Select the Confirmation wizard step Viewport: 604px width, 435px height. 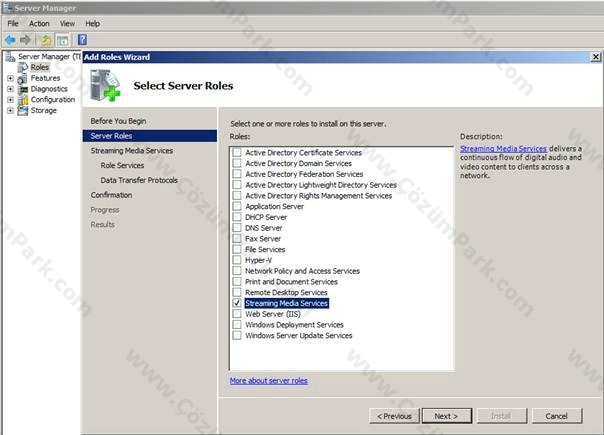pos(111,195)
